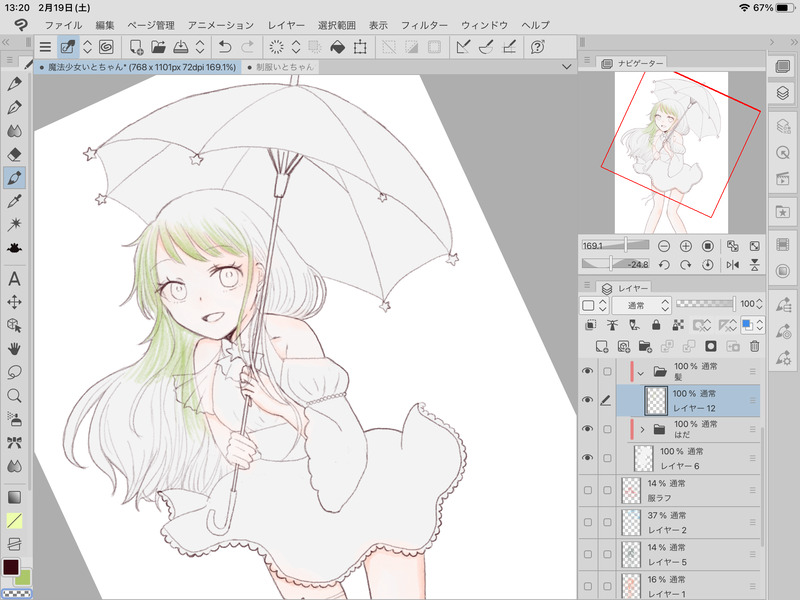This screenshot has height=600, width=800.
Task: Select the Text tool (A icon)
Action: click(14, 279)
